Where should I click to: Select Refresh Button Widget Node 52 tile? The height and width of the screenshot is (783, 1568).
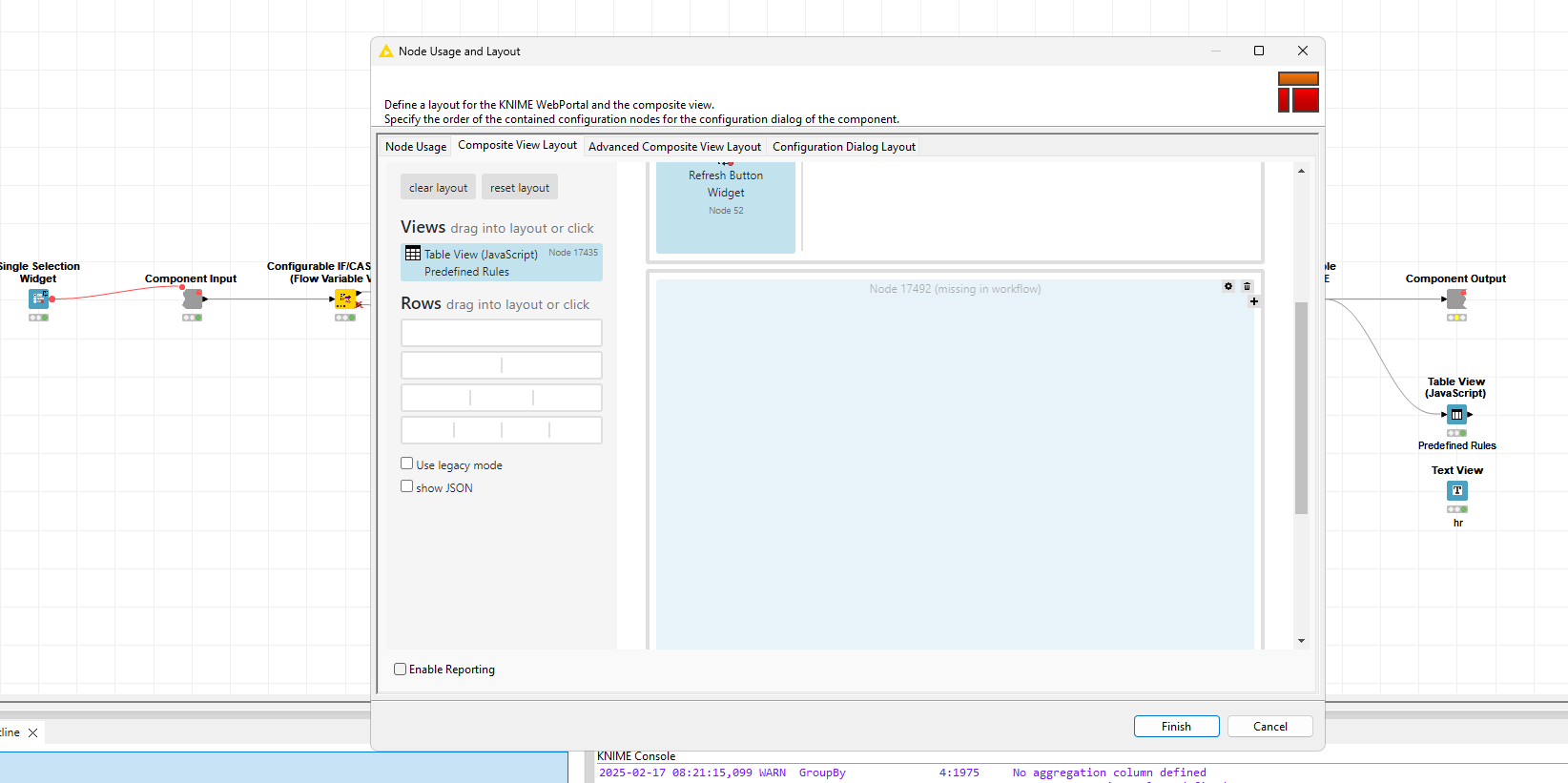click(726, 208)
